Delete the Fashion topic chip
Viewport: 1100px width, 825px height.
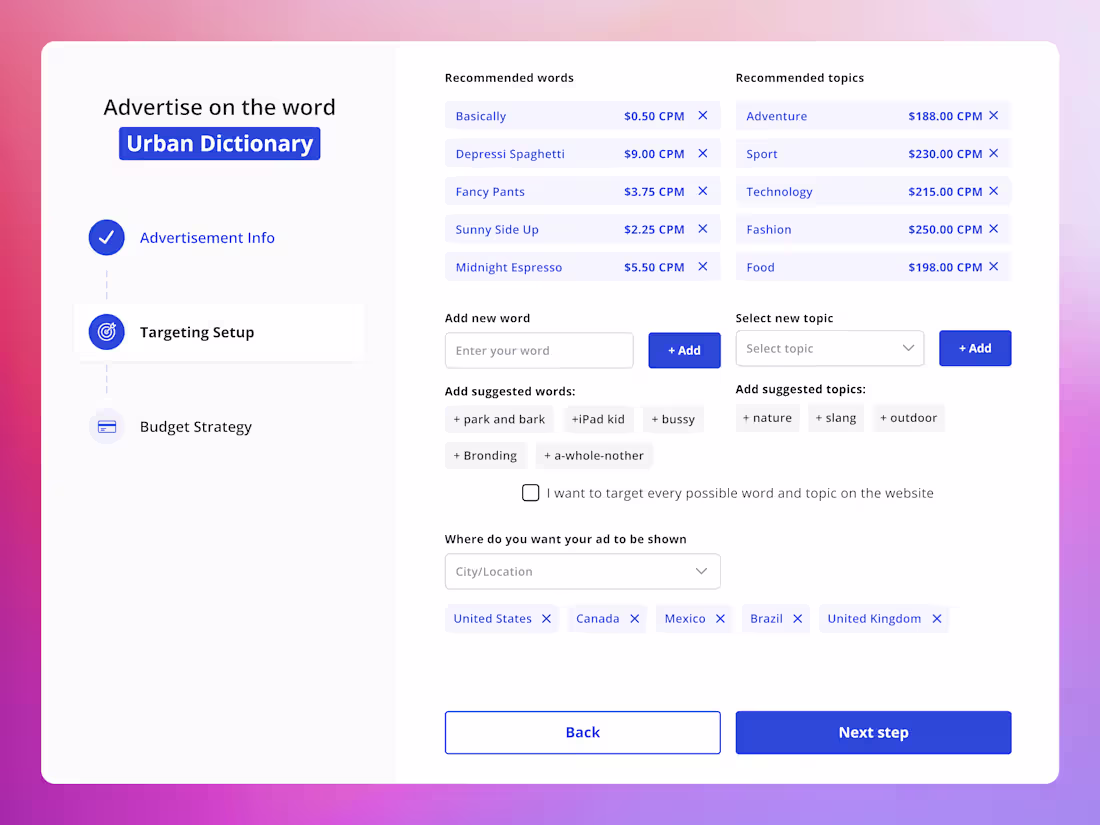[x=993, y=229]
